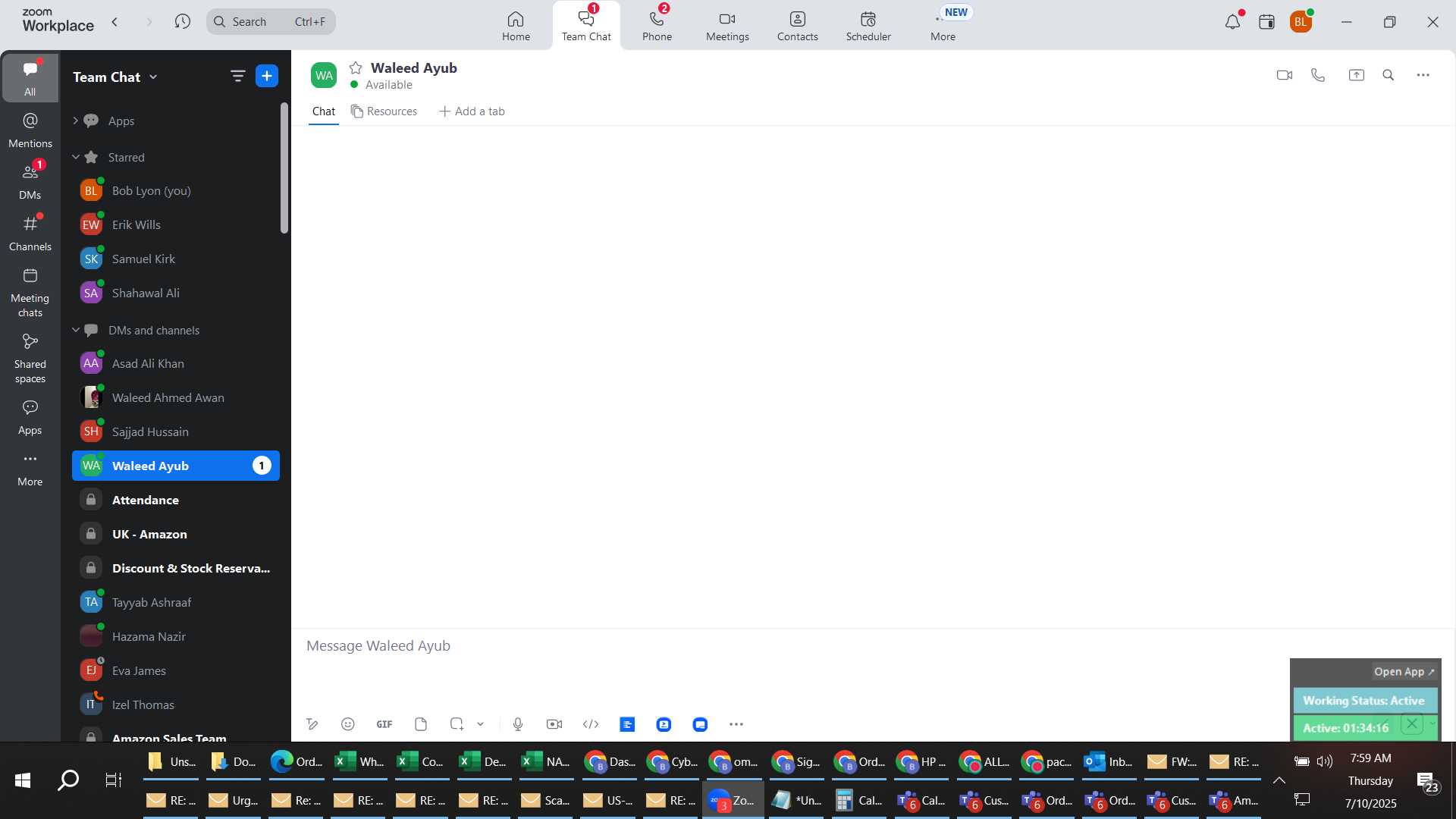
Task: Switch to the Chat tab
Action: pyautogui.click(x=324, y=111)
